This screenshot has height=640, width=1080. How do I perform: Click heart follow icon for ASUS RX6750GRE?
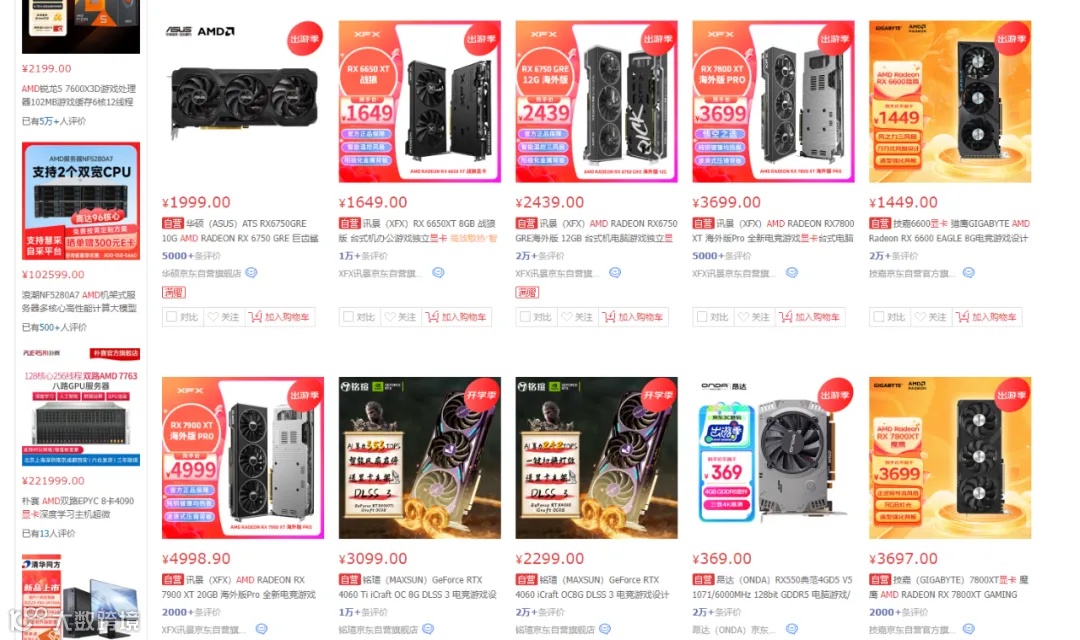214,317
